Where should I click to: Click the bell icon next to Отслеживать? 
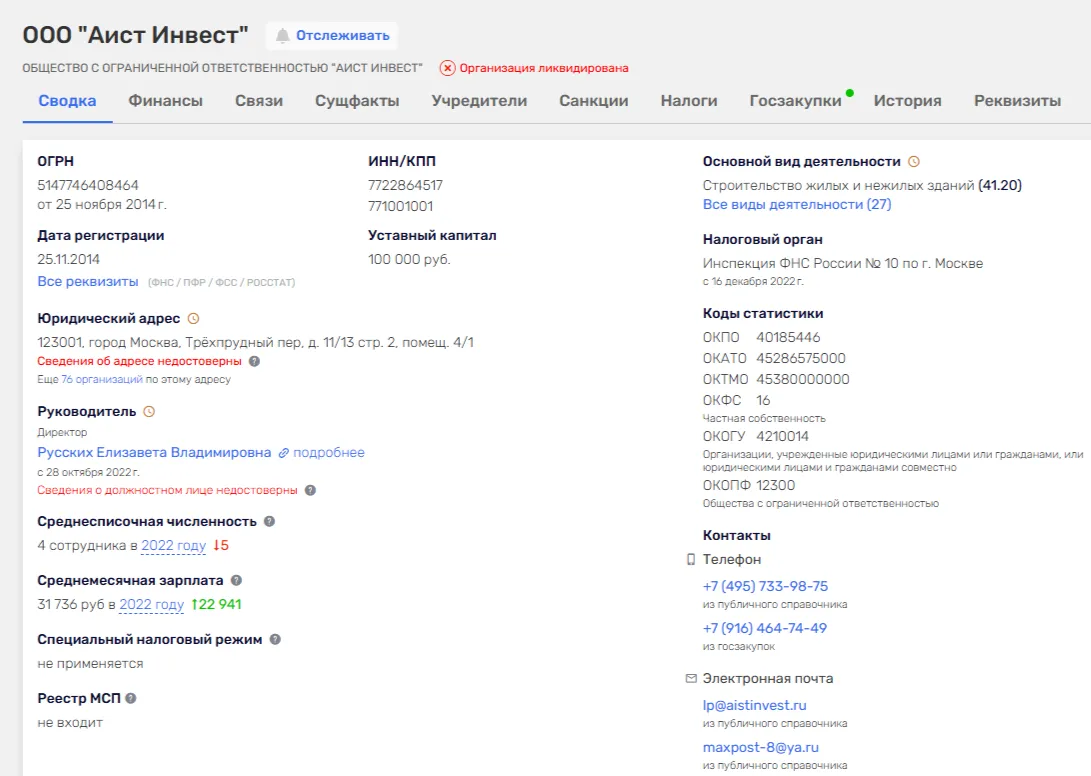(282, 35)
